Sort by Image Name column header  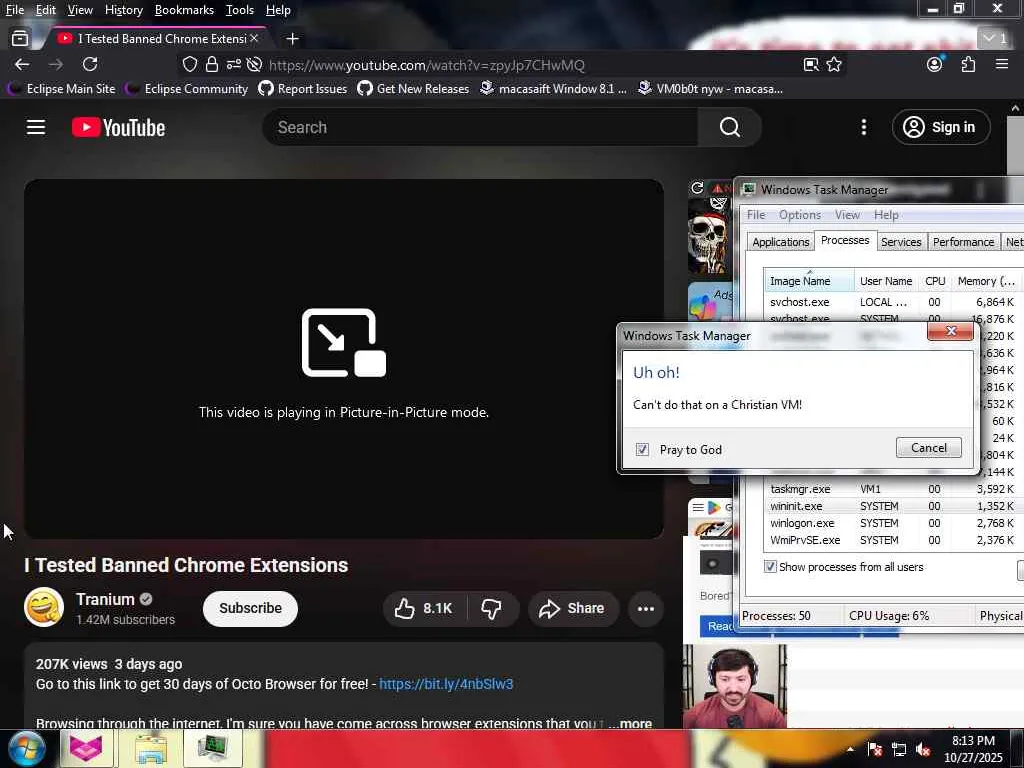tap(808, 281)
